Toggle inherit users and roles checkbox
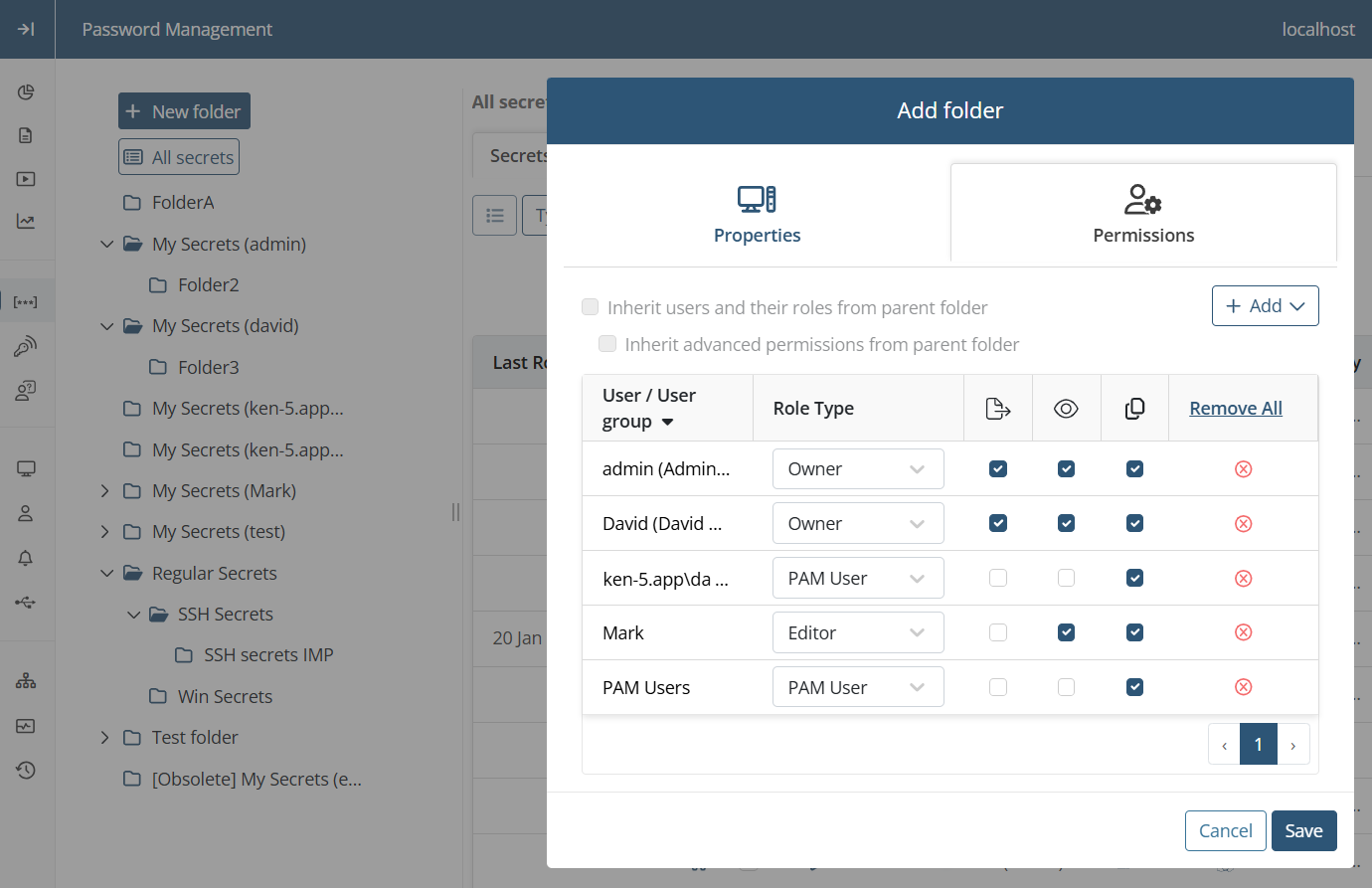This screenshot has width=1372, height=888. pos(590,307)
